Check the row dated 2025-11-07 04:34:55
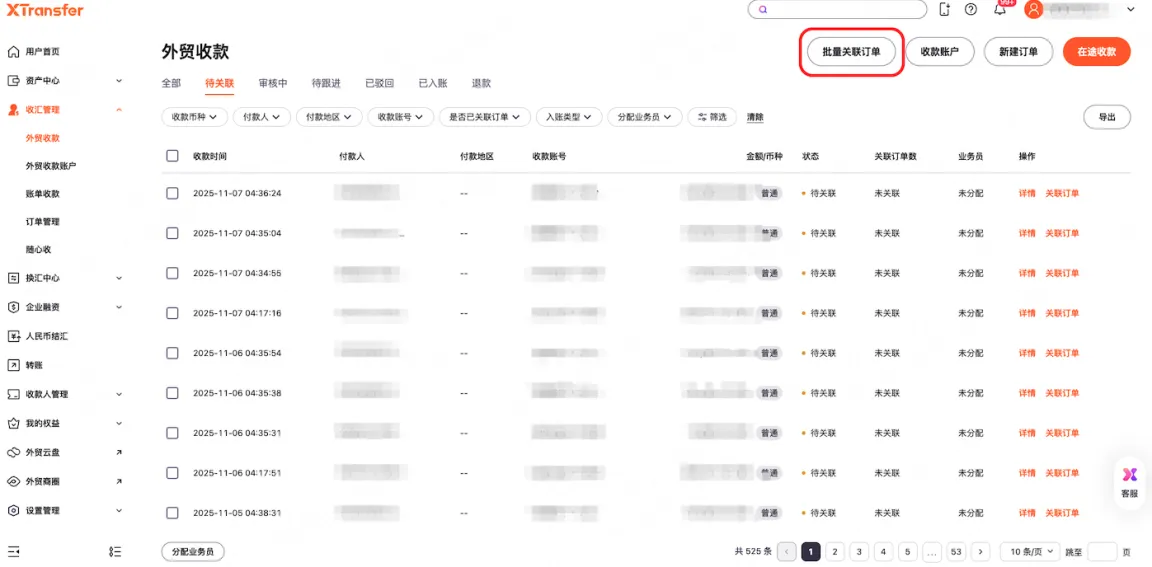The height and width of the screenshot is (567, 1152). coord(173,272)
